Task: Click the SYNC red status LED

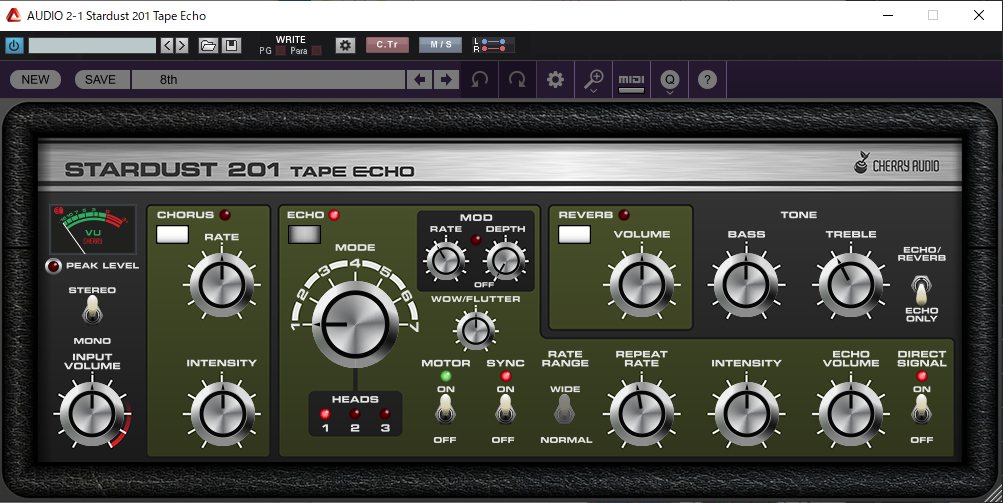Action: (x=505, y=376)
